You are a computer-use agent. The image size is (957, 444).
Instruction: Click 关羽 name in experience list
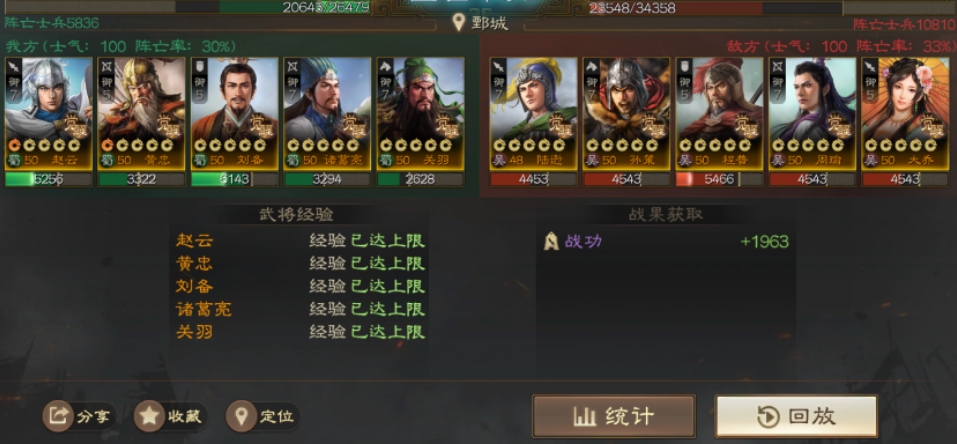click(x=194, y=332)
